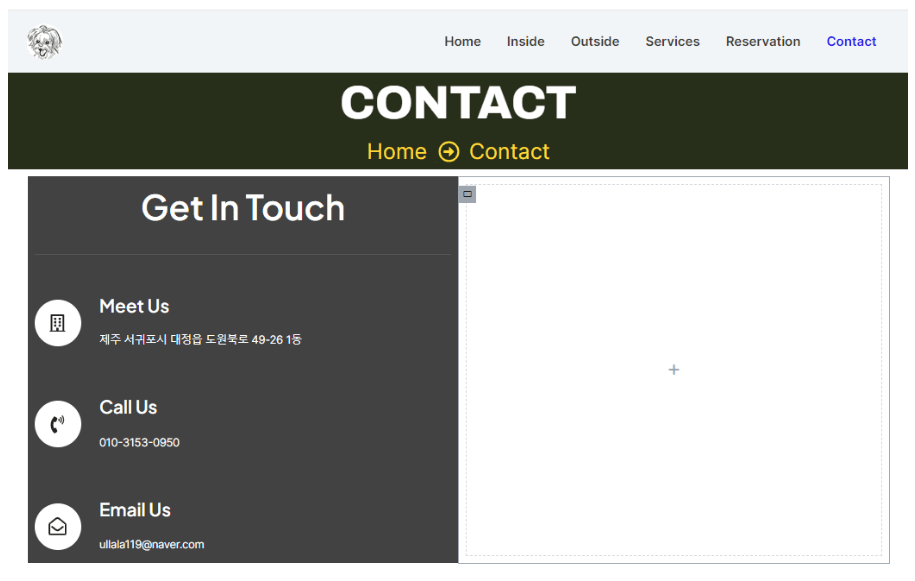This screenshot has width=915, height=581.
Task: Open the Services navigation item
Action: point(672,42)
